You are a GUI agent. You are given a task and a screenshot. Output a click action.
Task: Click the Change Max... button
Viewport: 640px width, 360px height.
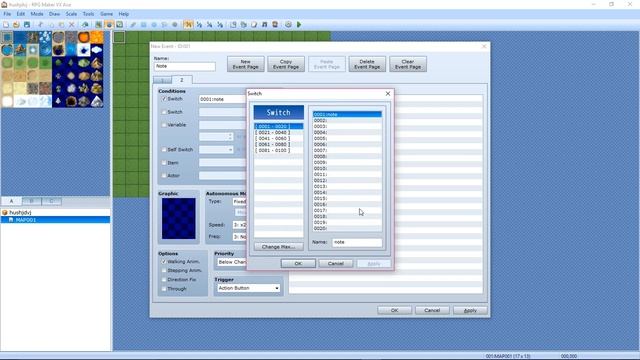(x=278, y=247)
